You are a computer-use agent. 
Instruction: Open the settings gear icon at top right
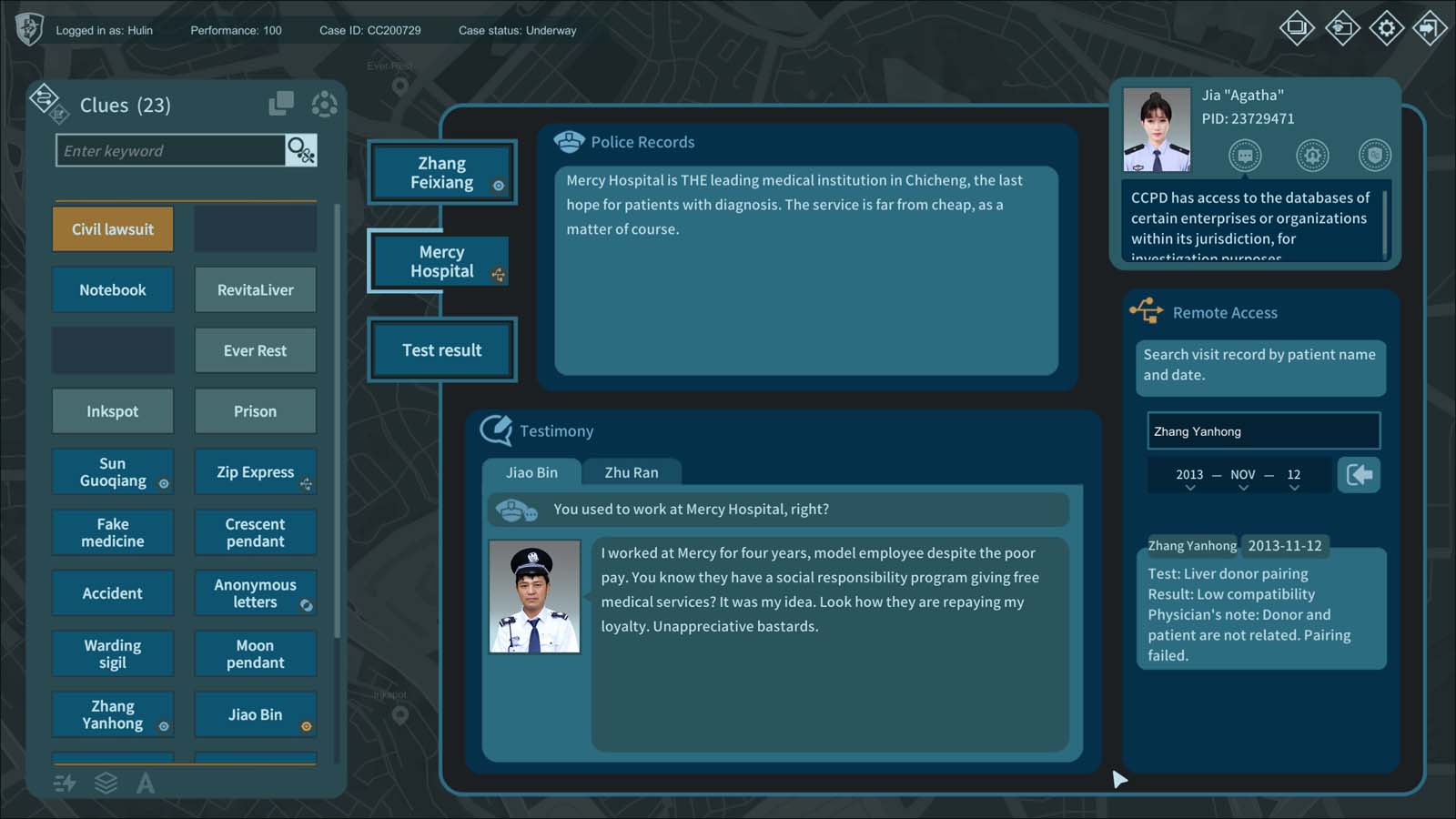[x=1386, y=28]
